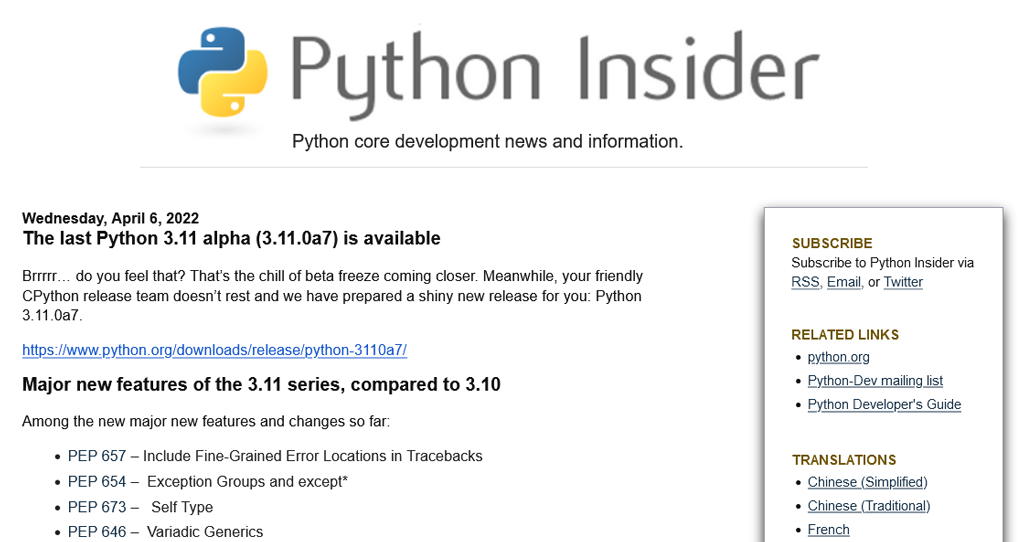
Task: Open PEP 654 link
Action: click(97, 481)
